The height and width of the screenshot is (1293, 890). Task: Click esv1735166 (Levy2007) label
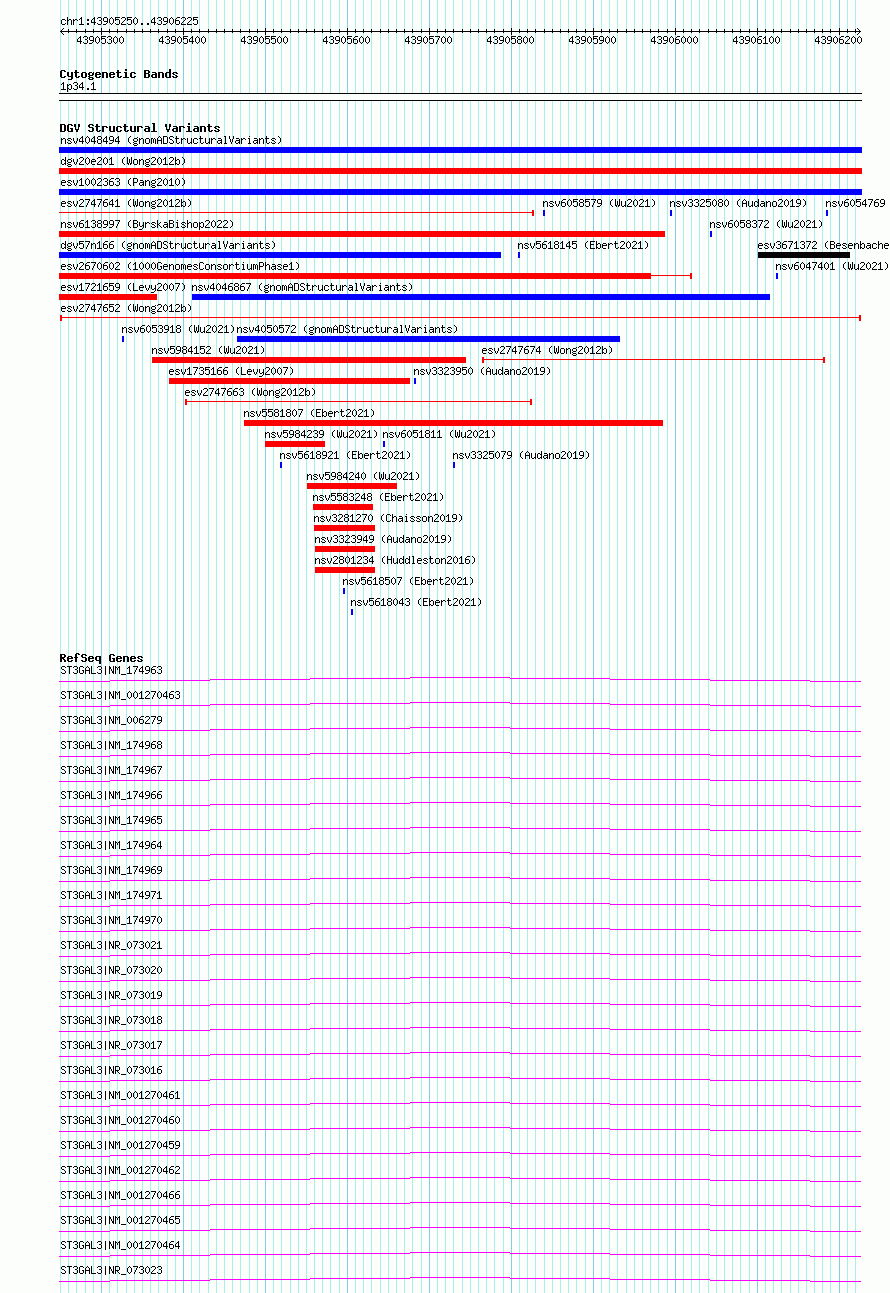[x=231, y=371]
